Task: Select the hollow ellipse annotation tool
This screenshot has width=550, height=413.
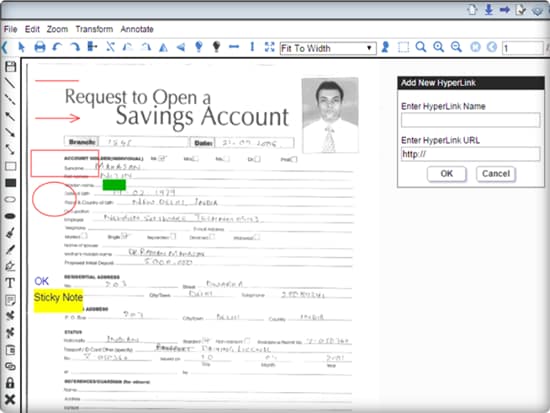Action: [10, 199]
